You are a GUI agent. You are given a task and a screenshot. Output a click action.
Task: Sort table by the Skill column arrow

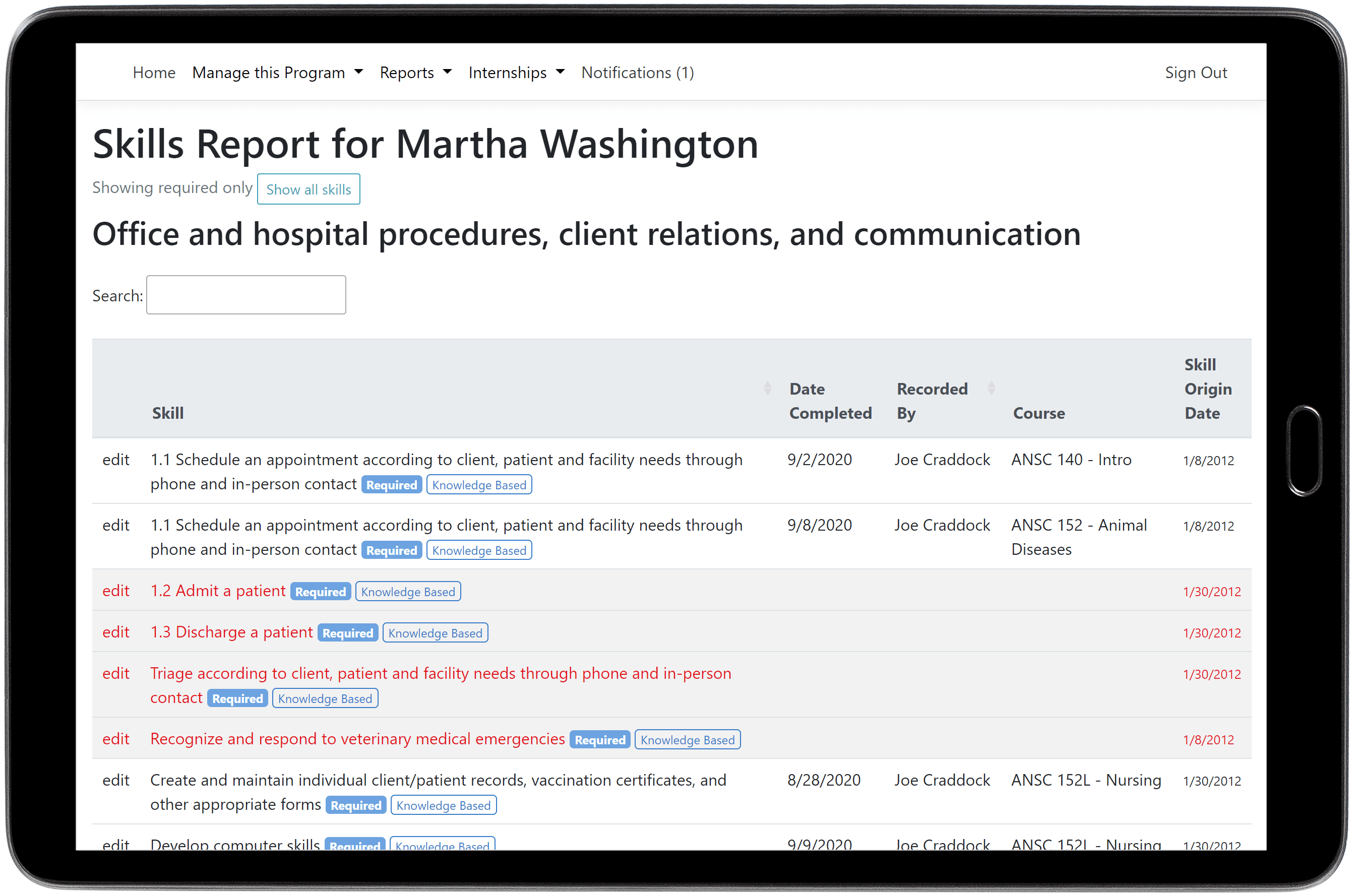click(767, 389)
